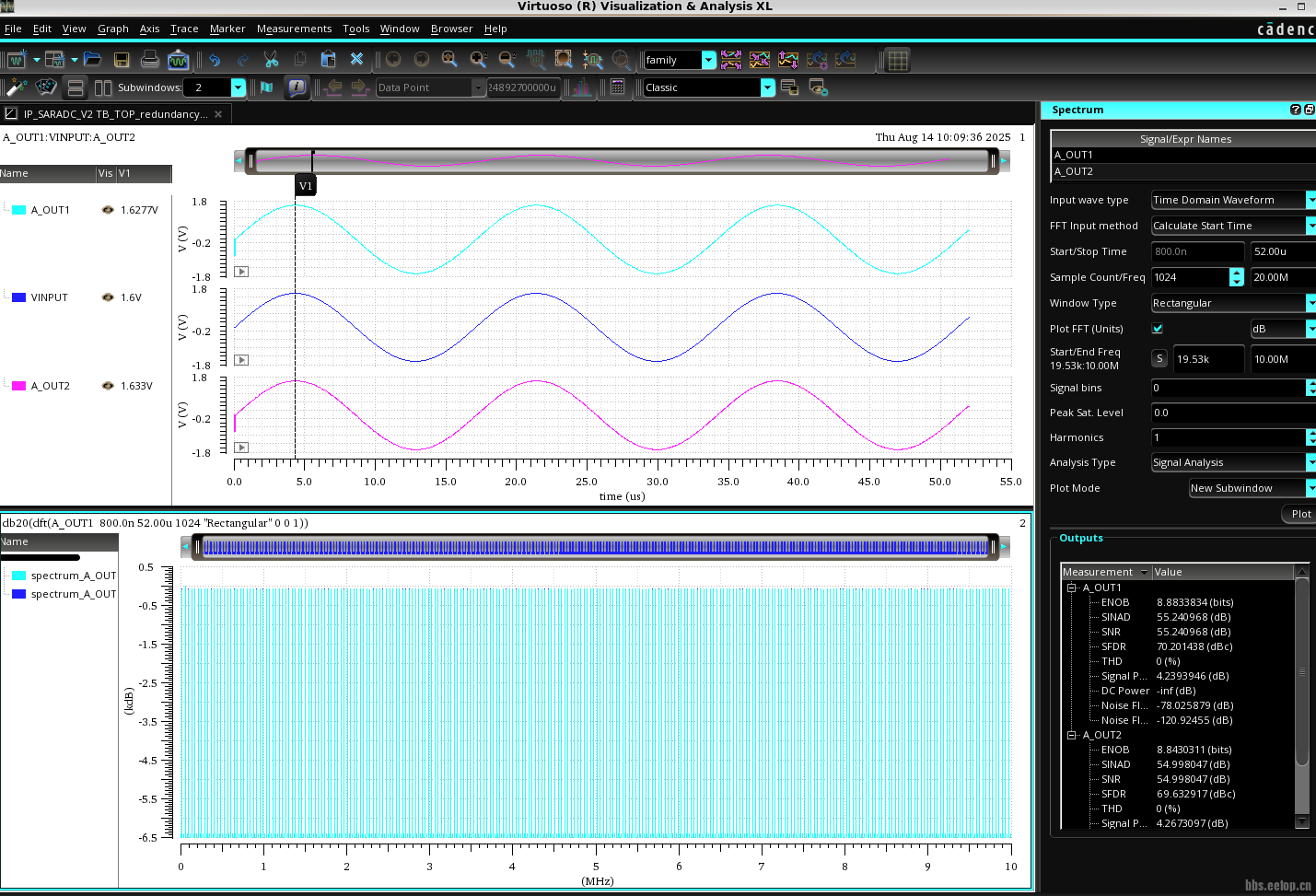Click the split all strips icon with outward arrows
The image size is (1316, 896).
pyautogui.click(x=731, y=60)
